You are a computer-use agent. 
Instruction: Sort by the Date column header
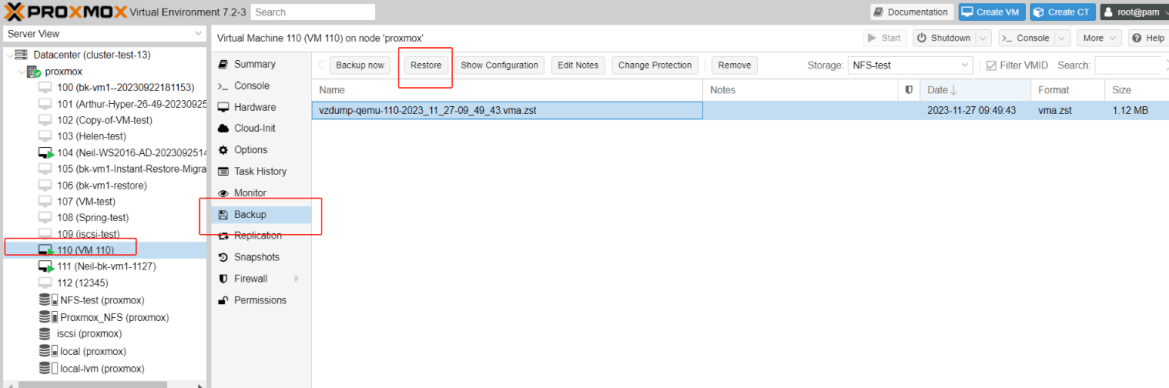click(x=976, y=90)
